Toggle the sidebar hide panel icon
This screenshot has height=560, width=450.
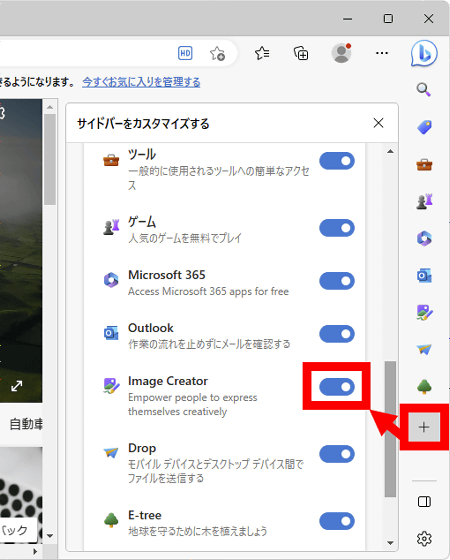click(424, 501)
